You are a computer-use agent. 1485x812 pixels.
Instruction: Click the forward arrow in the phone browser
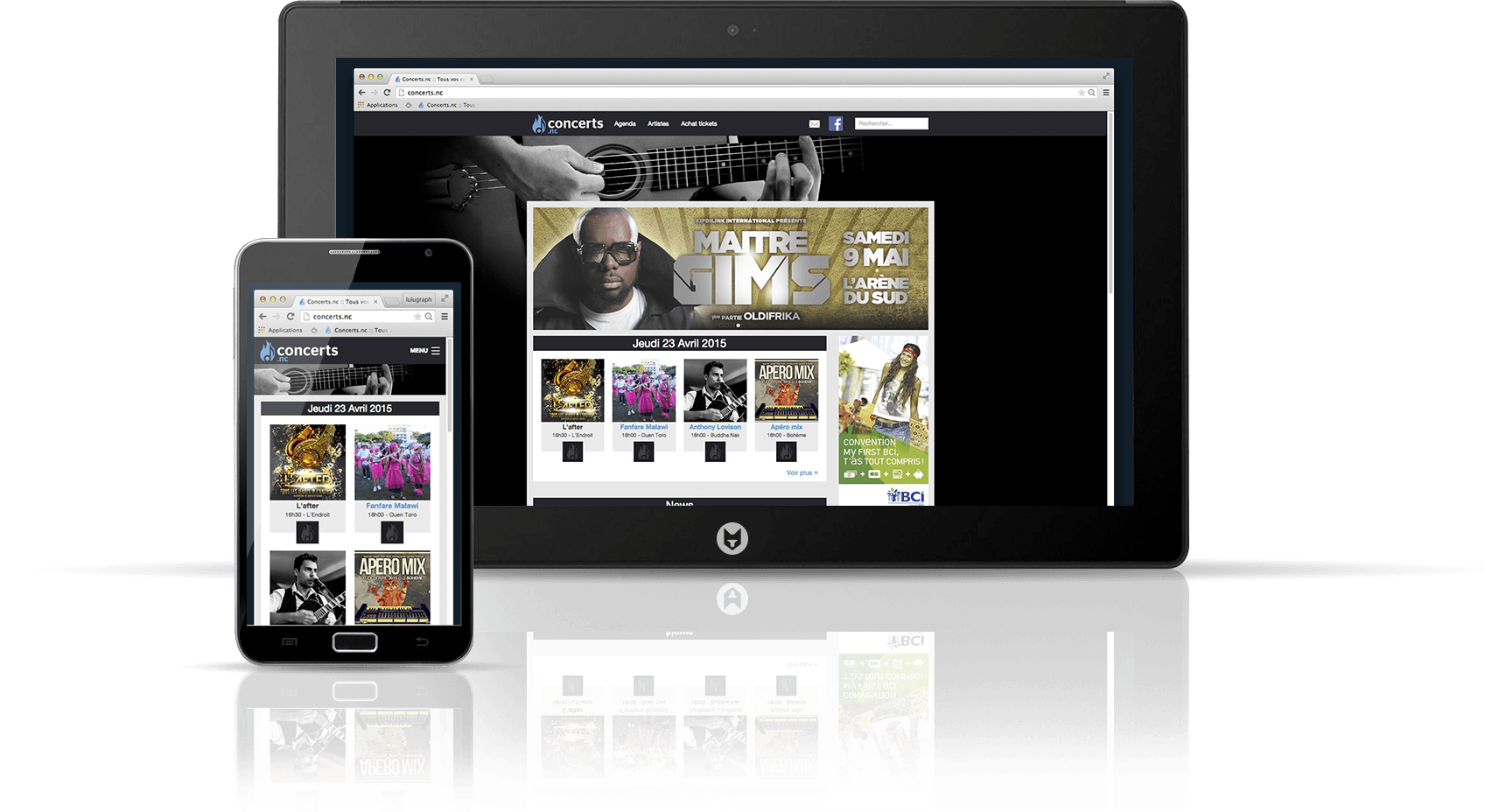coord(277,316)
